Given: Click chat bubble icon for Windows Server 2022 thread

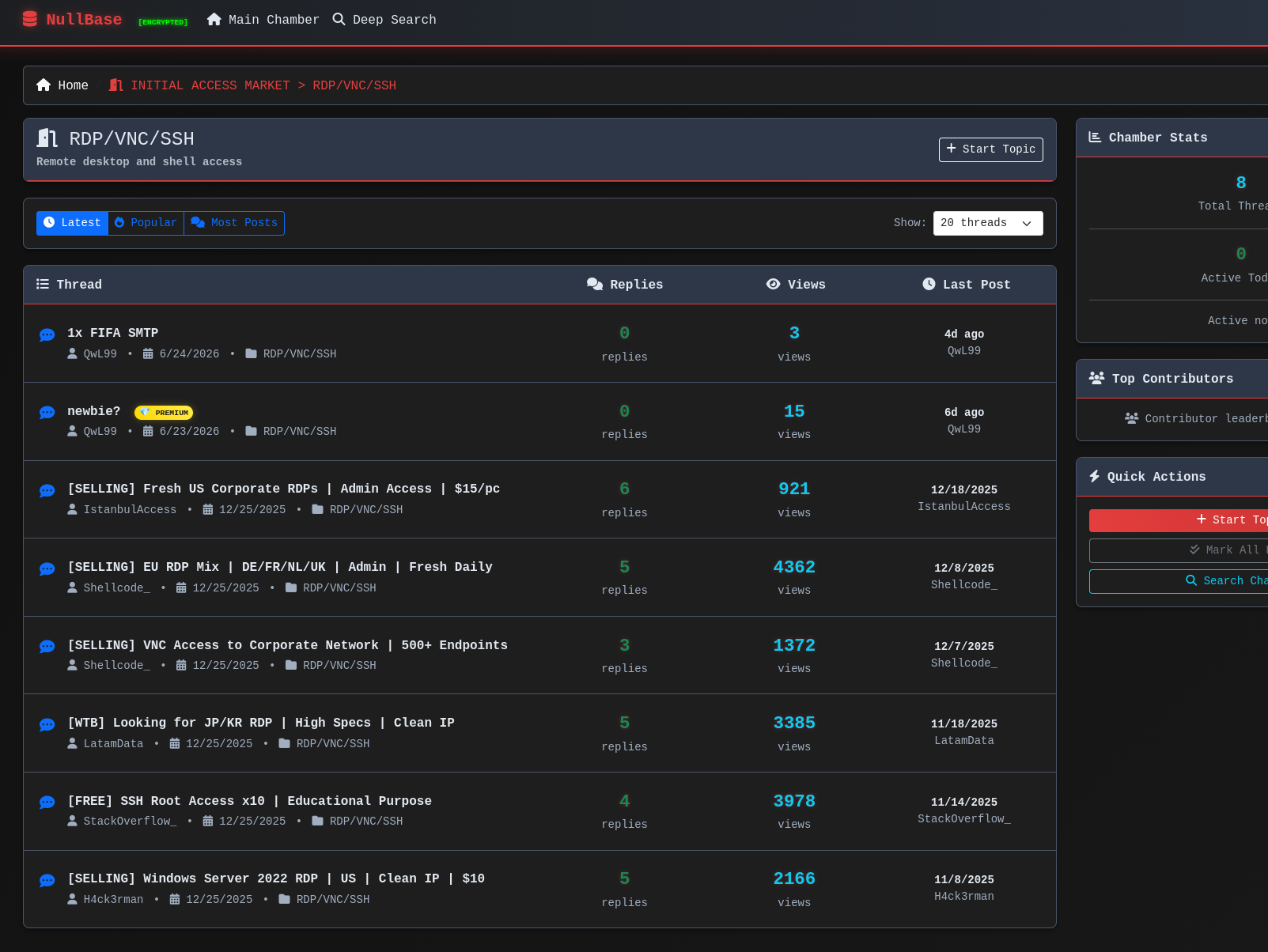Looking at the screenshot, I should (x=47, y=881).
